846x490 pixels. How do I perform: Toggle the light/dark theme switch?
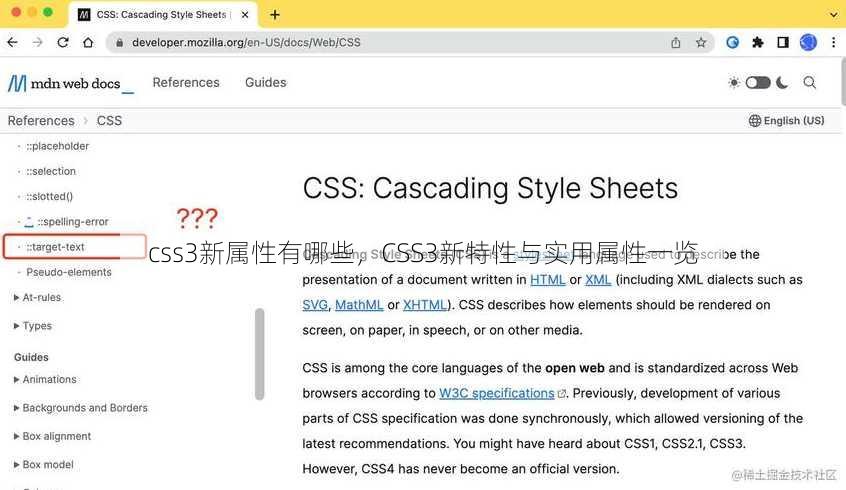(758, 83)
